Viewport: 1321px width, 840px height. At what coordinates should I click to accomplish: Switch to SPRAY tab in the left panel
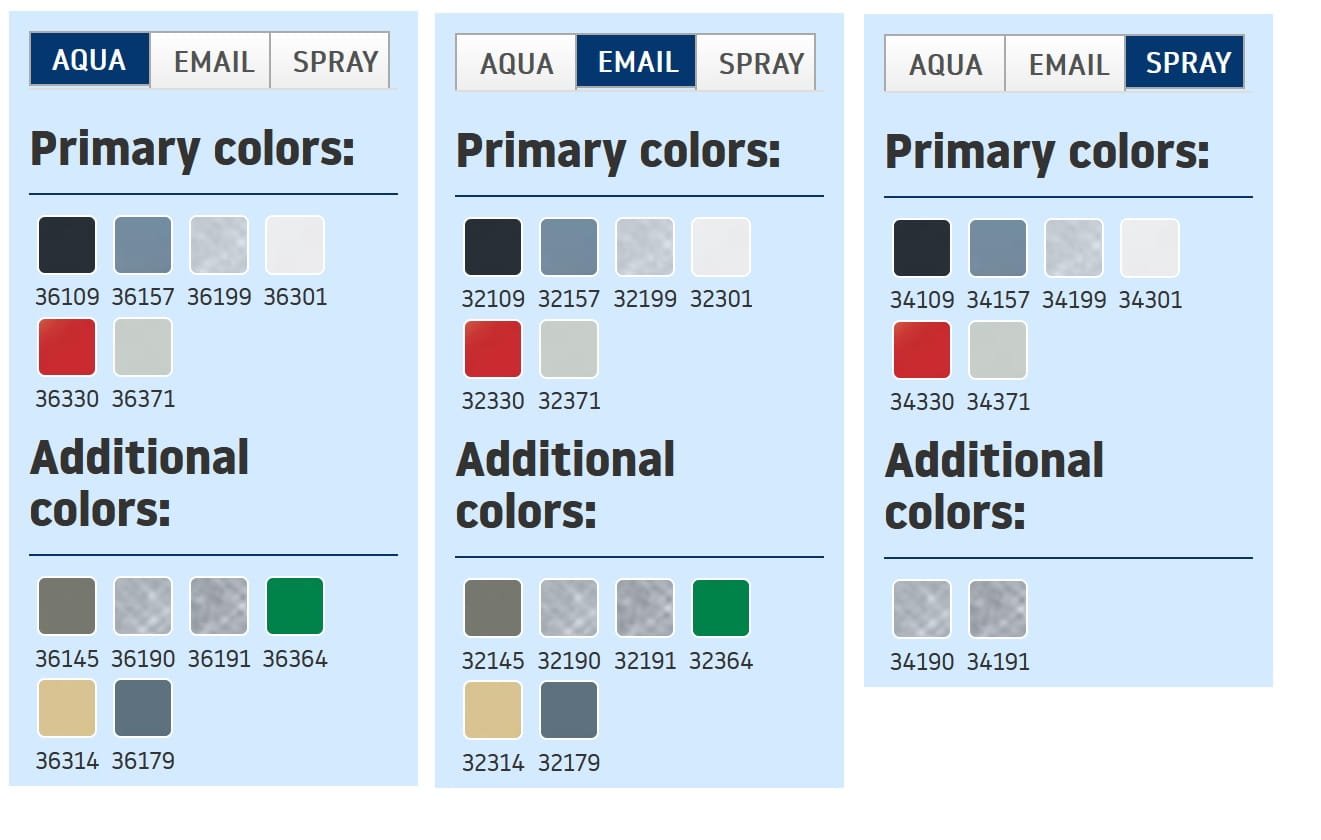tap(334, 61)
